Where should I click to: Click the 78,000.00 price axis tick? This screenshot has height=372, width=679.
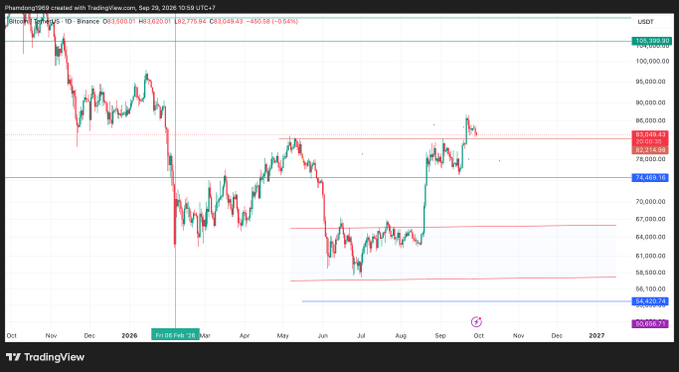(x=650, y=159)
